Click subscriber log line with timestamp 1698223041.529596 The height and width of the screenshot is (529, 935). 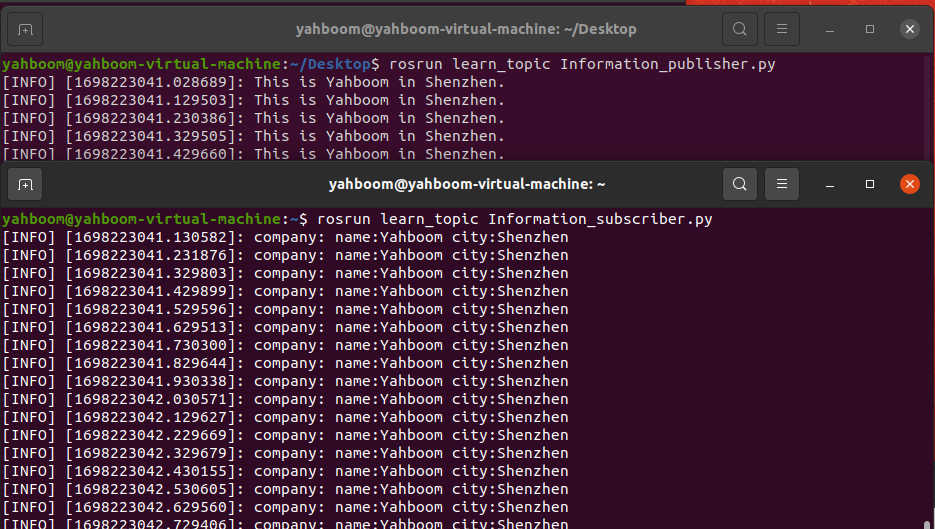(x=285, y=309)
